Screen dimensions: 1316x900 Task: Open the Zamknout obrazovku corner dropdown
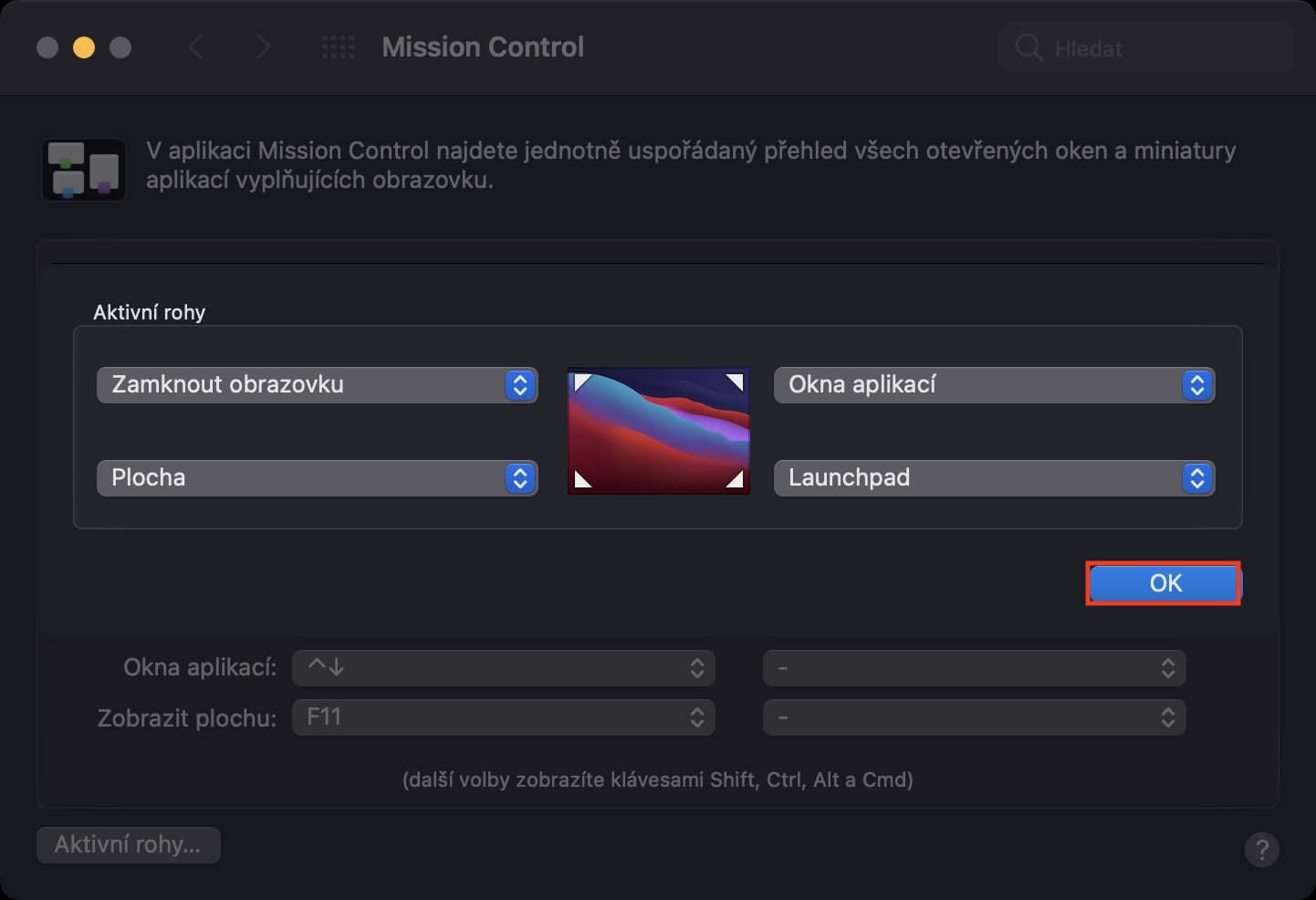(317, 385)
